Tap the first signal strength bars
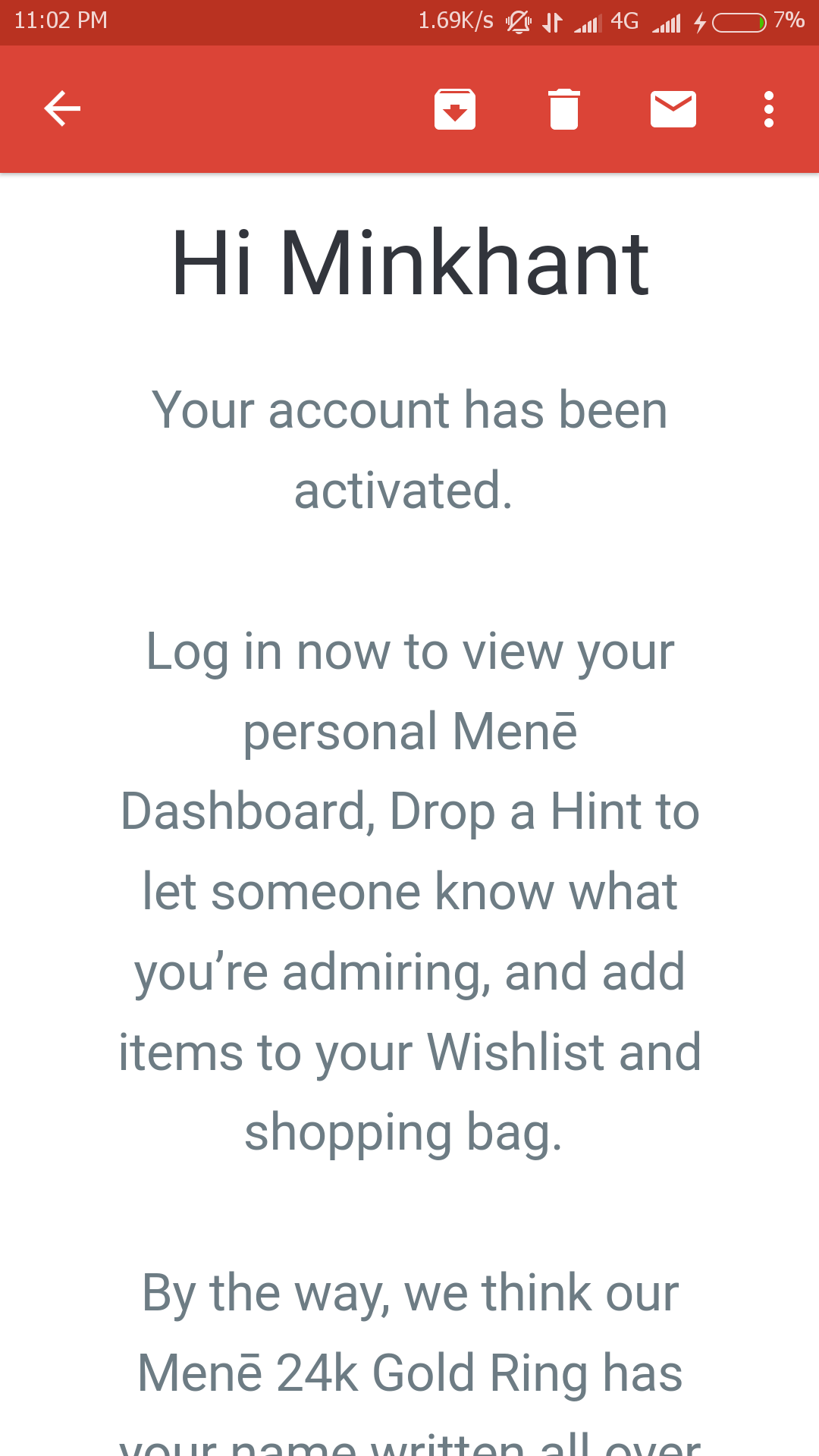This screenshot has height=1456, width=819. (x=588, y=24)
